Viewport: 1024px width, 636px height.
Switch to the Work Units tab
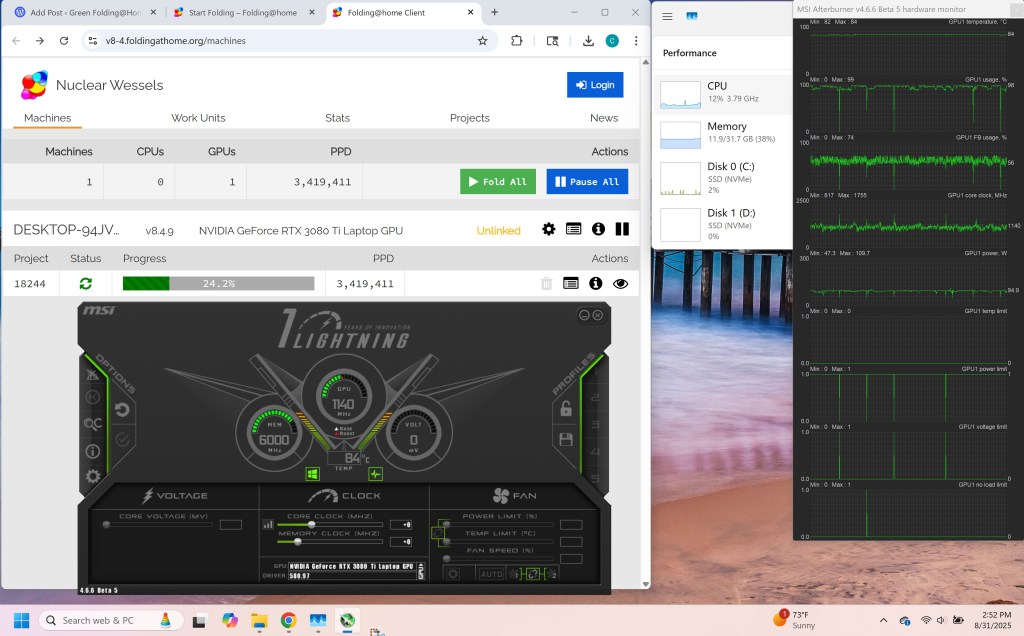[x=198, y=118]
